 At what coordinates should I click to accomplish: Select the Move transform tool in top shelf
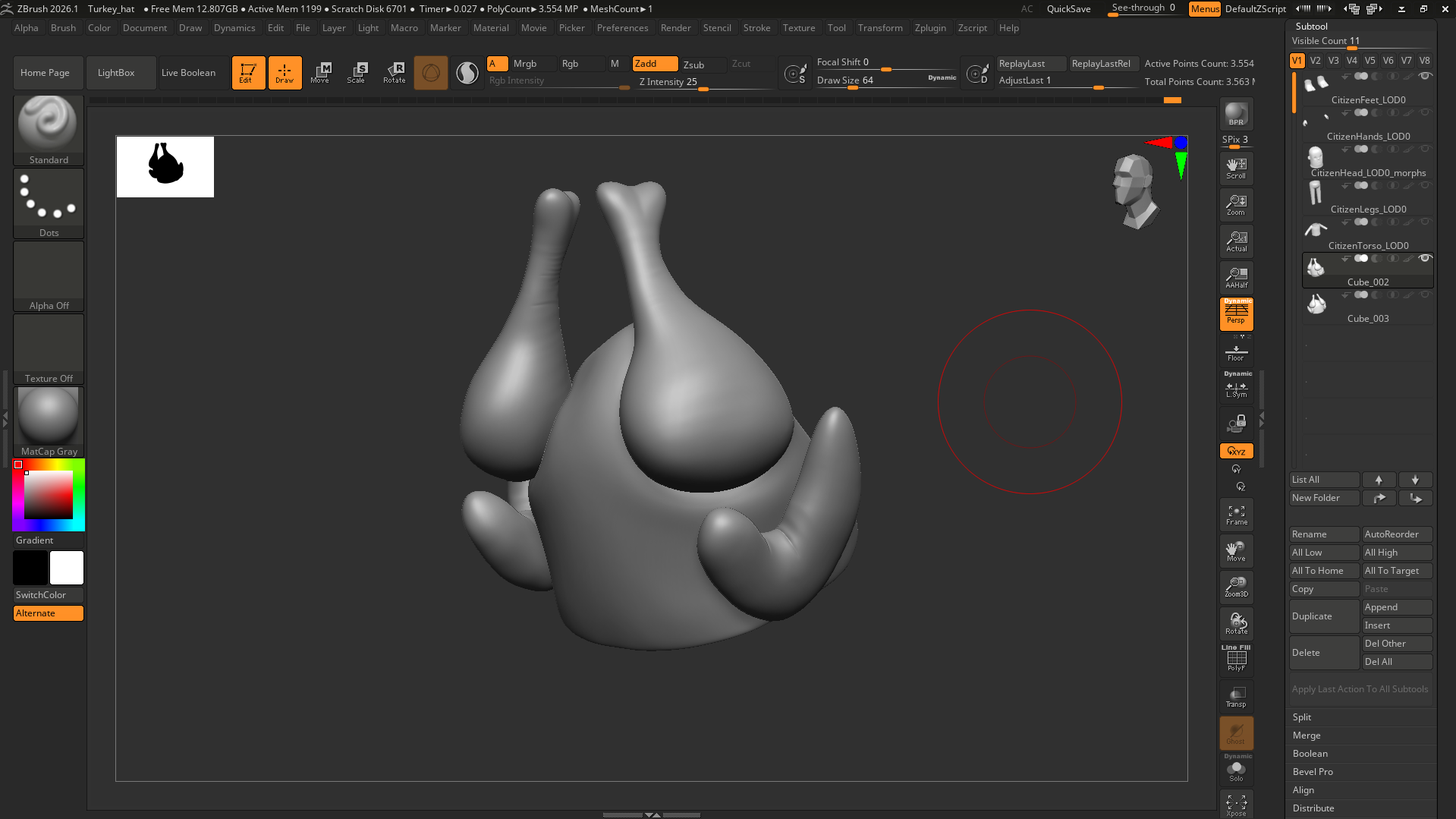pos(320,73)
